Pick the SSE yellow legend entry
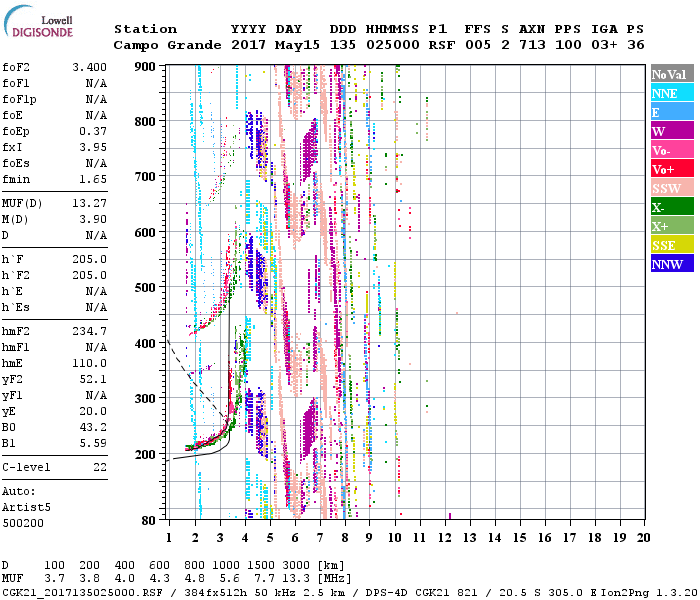Screen dimensions: 700x600 point(671,245)
